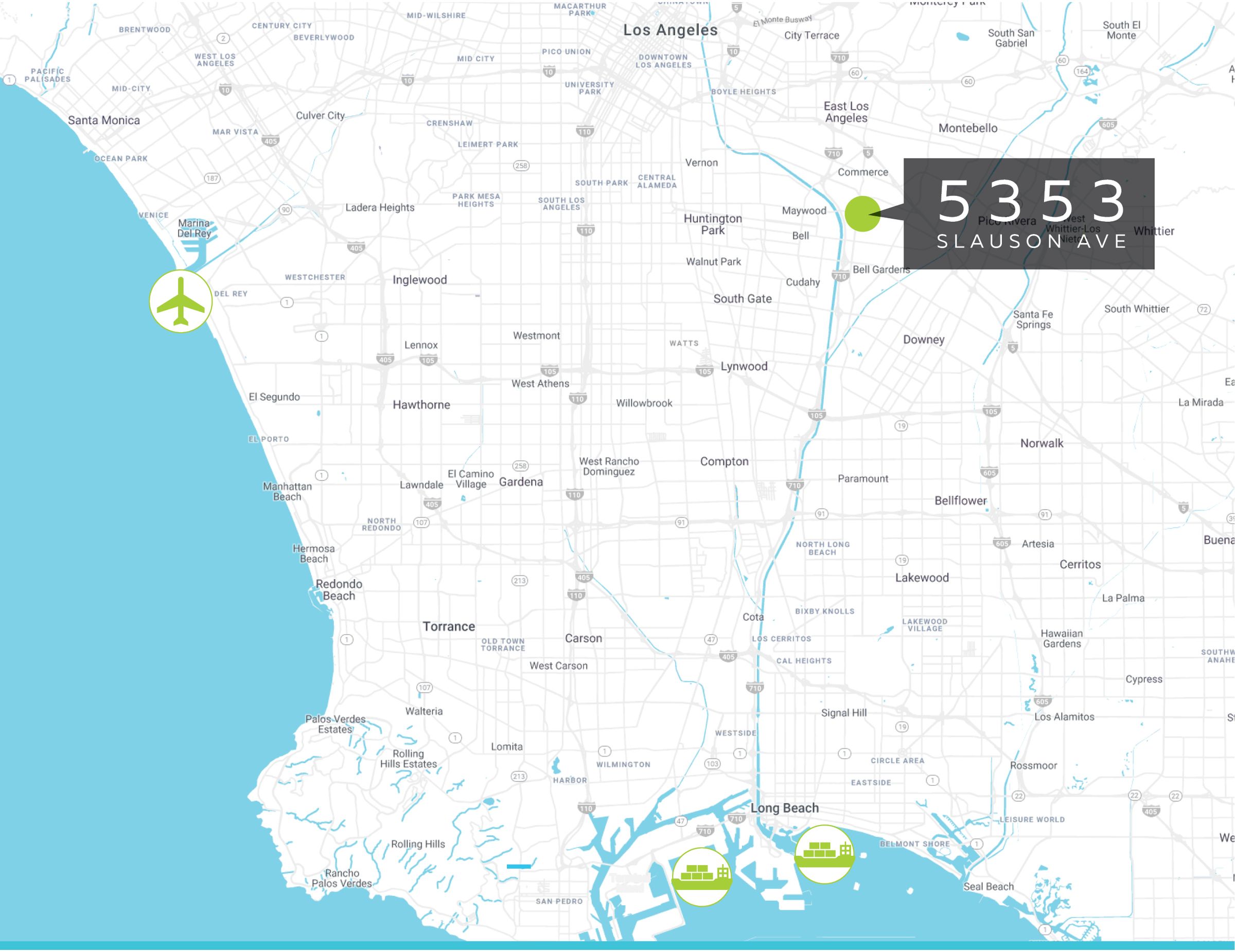Image resolution: width=1235 pixels, height=952 pixels.
Task: Click the 105 highway shield beside Lynwood
Action: point(704,371)
